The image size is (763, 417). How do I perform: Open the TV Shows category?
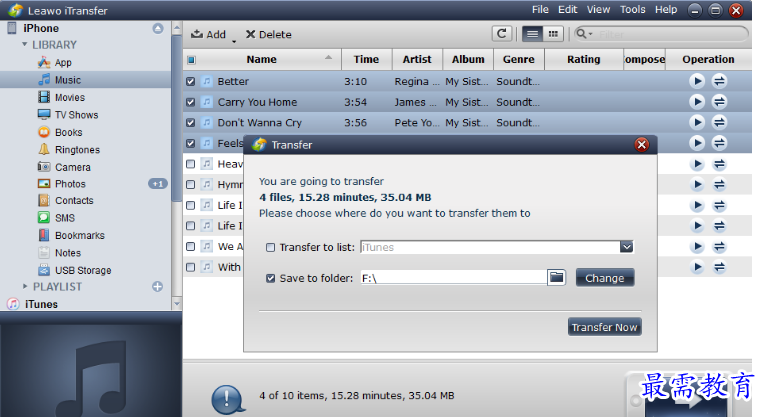pyautogui.click(x=76, y=115)
